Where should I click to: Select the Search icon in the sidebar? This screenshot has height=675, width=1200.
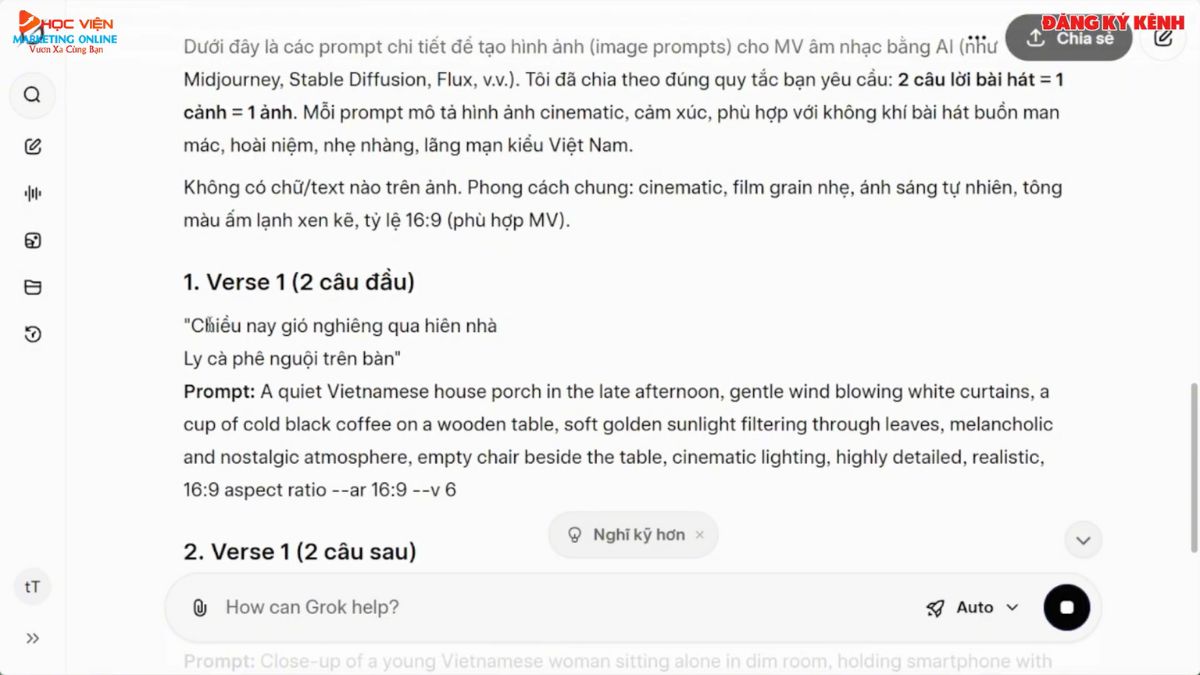32,95
